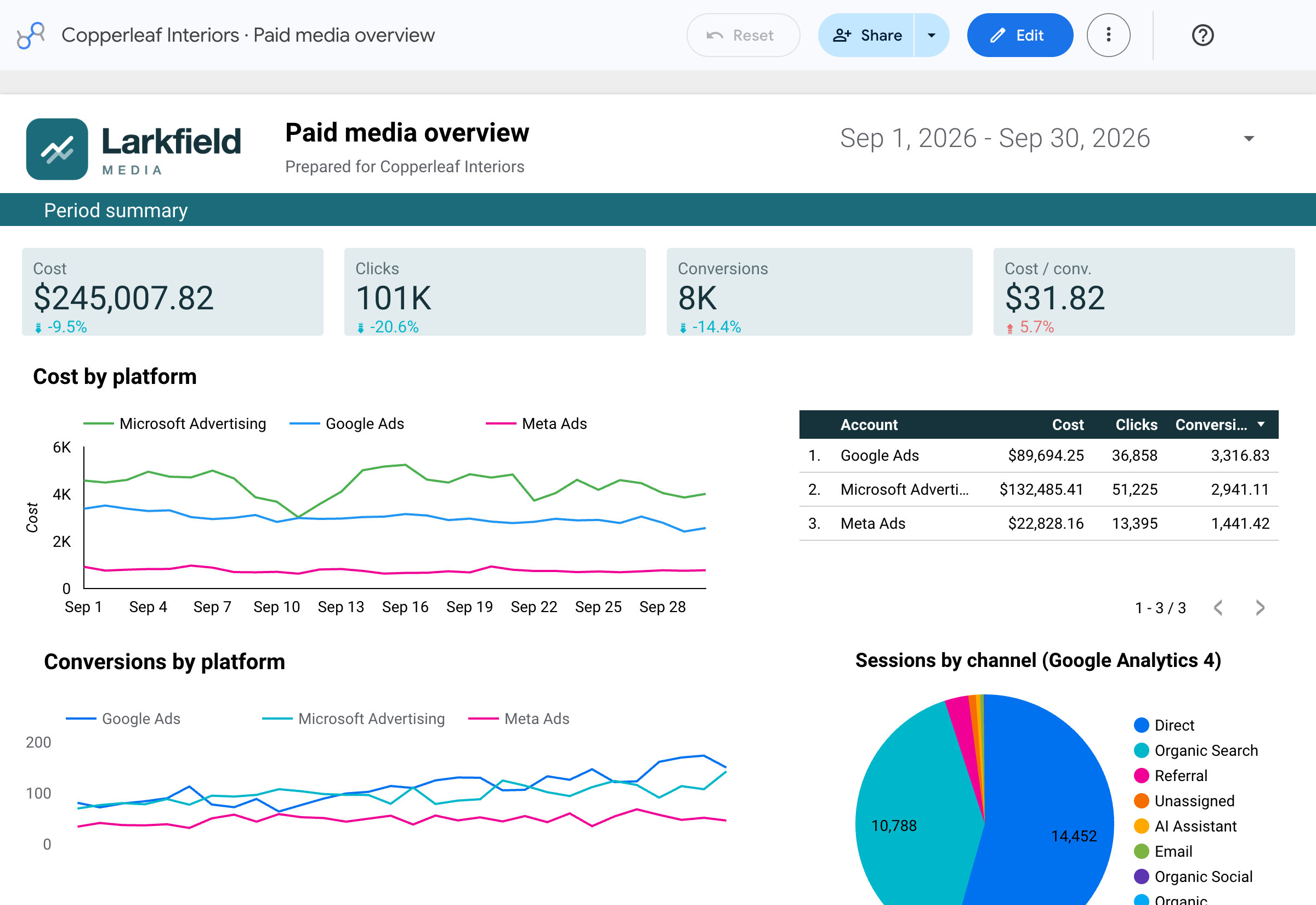Select the Cost scorecard $245,007.82
Screen dimensions: 1316x905
point(172,291)
